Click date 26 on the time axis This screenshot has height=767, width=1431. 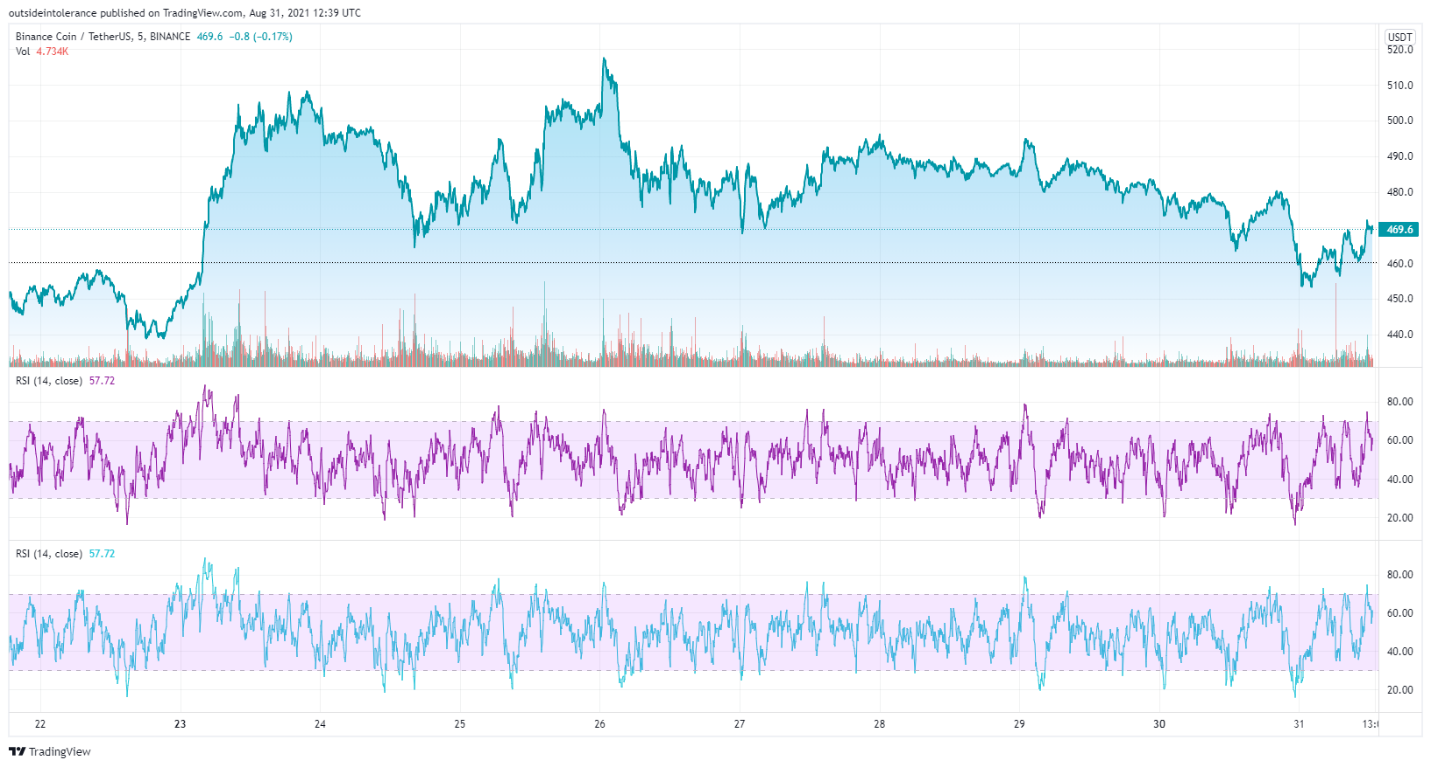[599, 723]
